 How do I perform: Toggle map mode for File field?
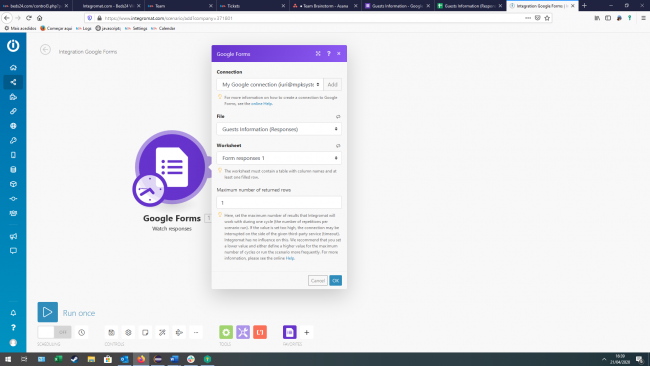pos(338,116)
